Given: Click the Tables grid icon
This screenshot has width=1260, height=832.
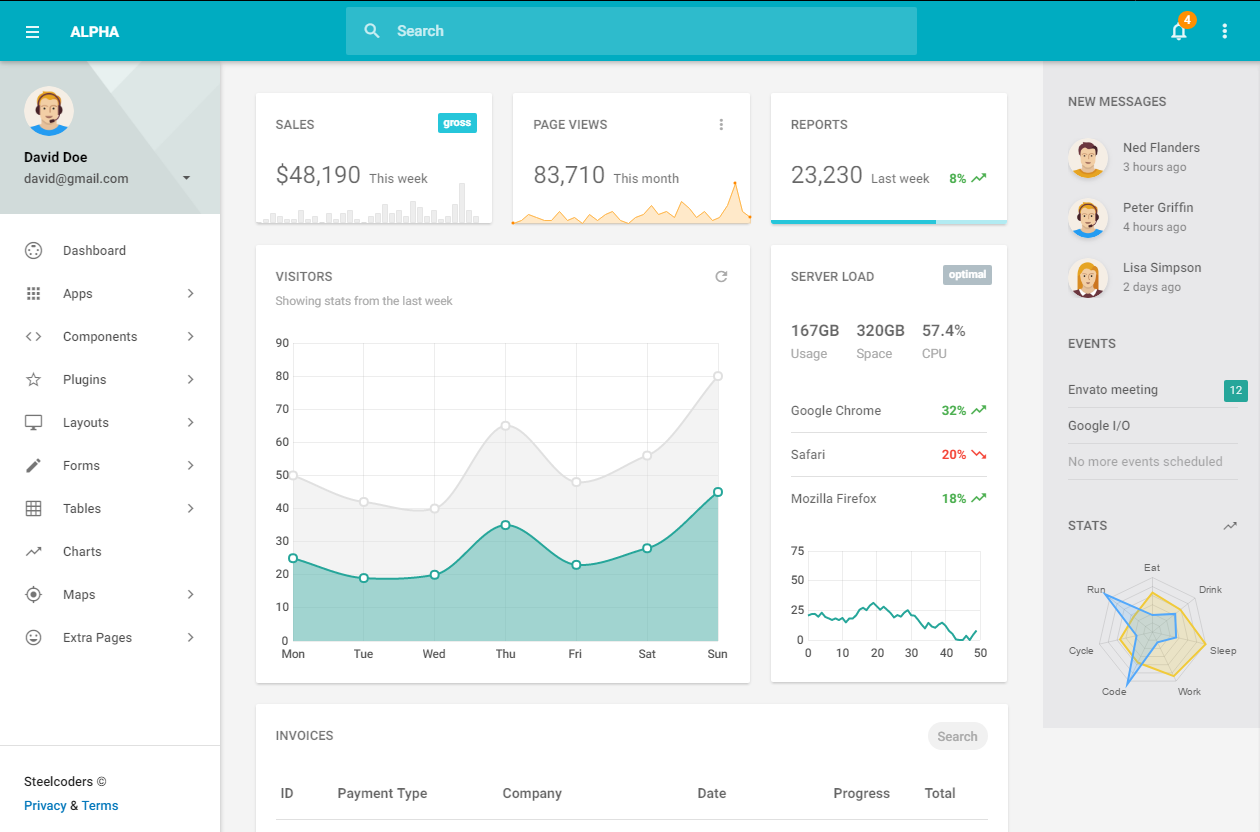Looking at the screenshot, I should (33, 508).
